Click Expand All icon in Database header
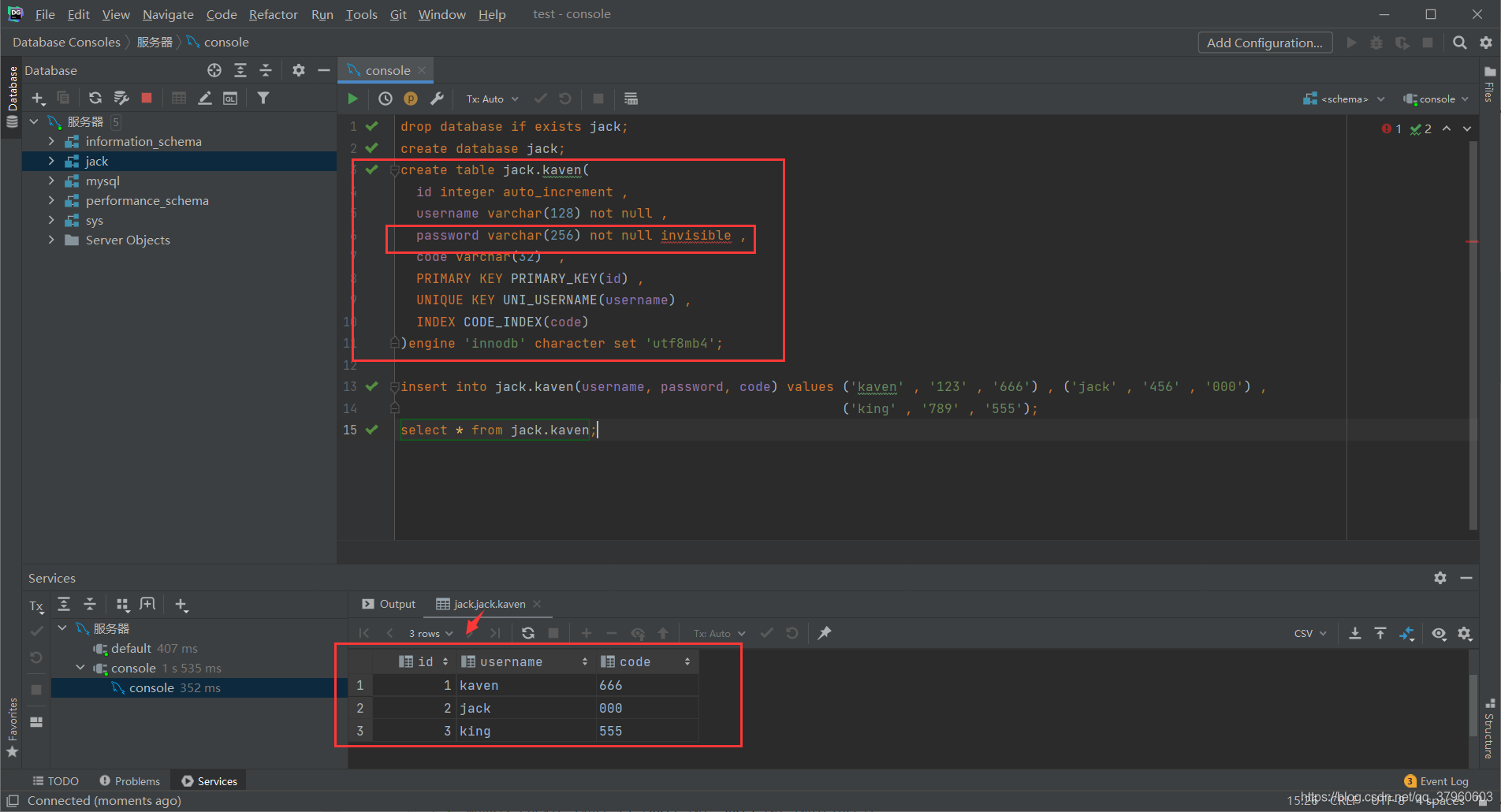This screenshot has width=1501, height=812. [240, 70]
